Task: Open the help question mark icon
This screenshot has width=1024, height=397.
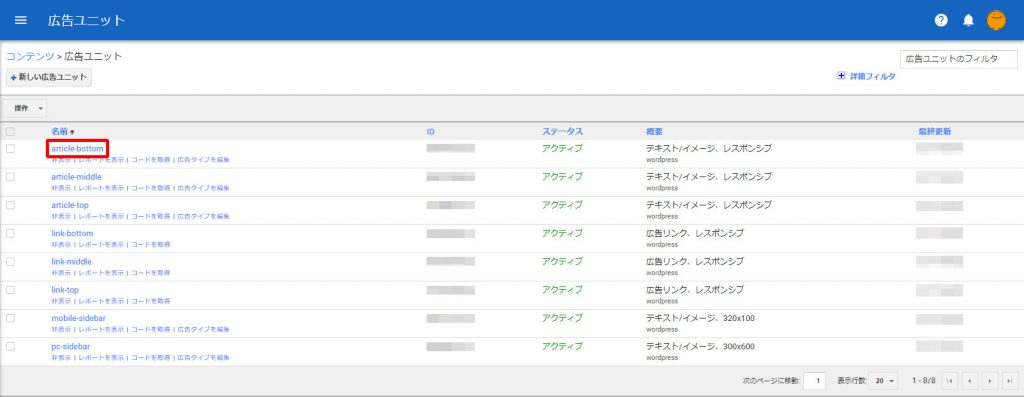Action: pos(941,20)
